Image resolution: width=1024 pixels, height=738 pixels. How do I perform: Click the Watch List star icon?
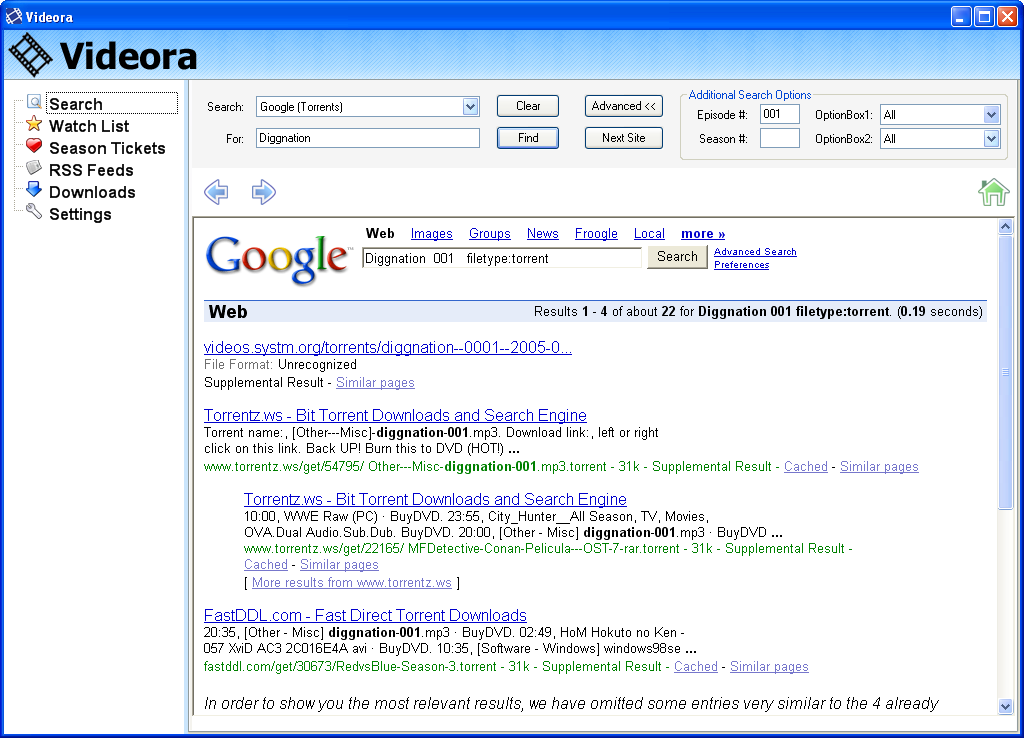pyautogui.click(x=34, y=124)
